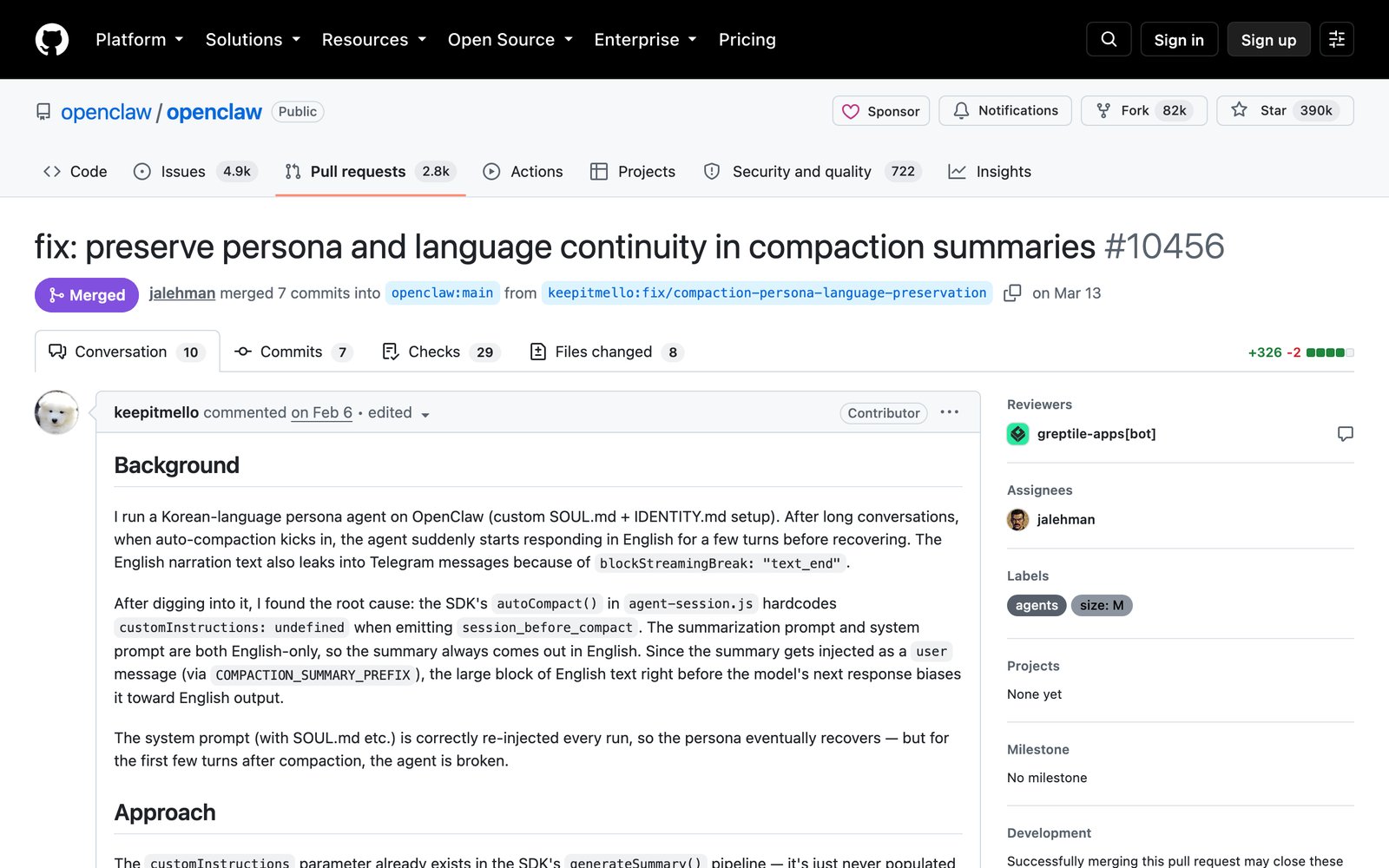Screen dimensions: 1389x868
Task: Click the pull request number #10456
Action: [x=1164, y=247]
